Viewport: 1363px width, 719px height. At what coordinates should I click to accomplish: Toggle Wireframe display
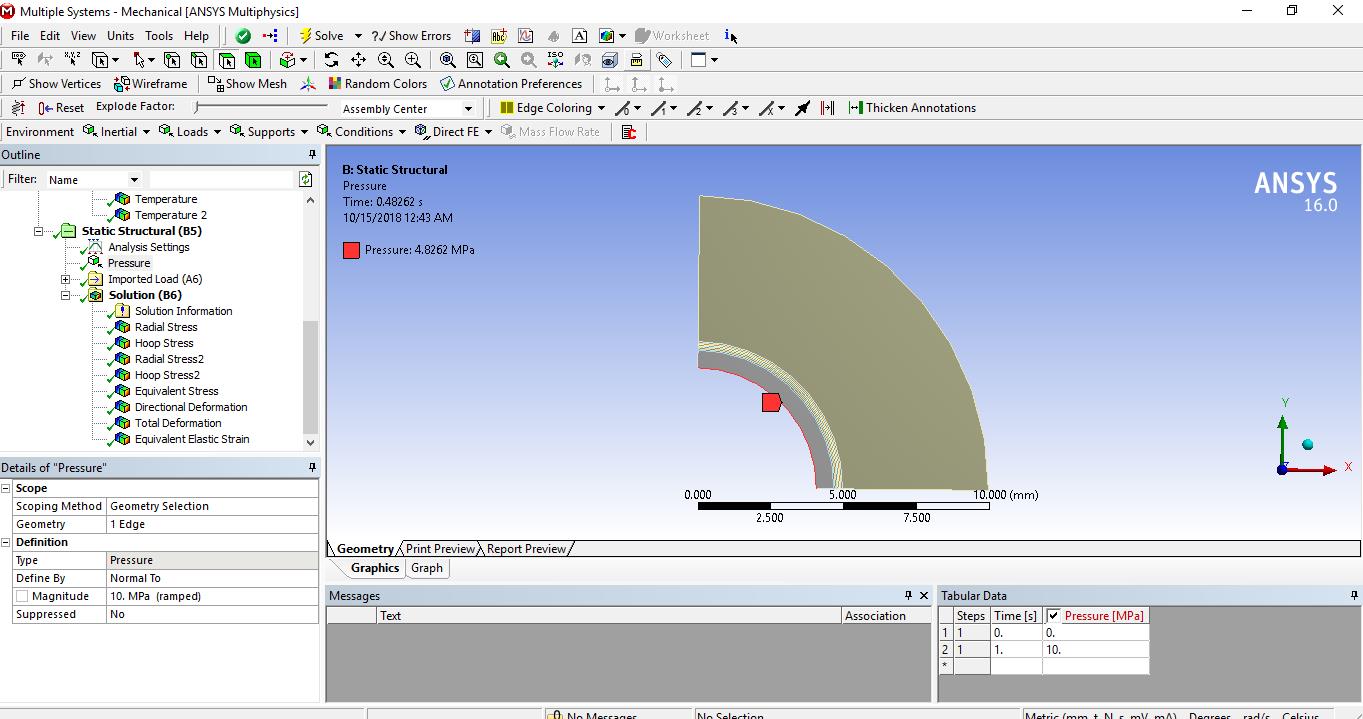click(x=151, y=84)
